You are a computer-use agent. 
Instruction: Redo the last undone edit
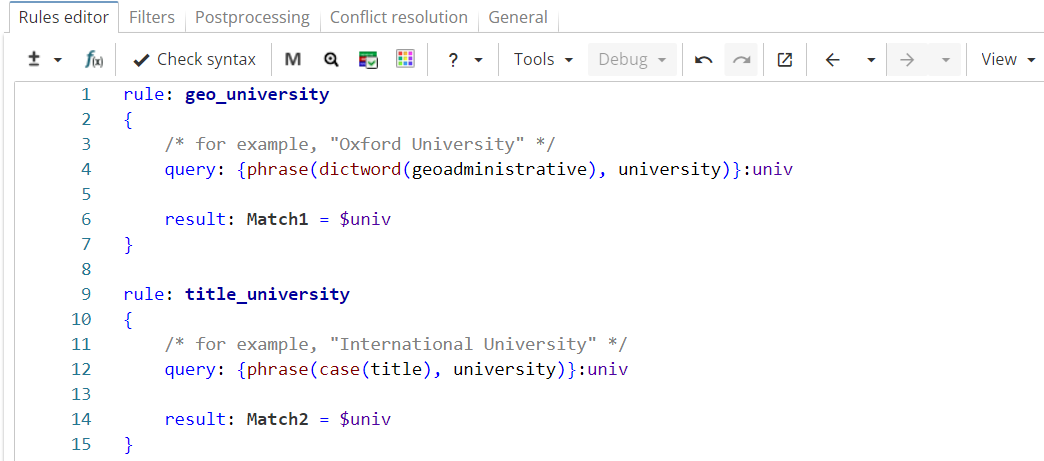pyautogui.click(x=741, y=60)
